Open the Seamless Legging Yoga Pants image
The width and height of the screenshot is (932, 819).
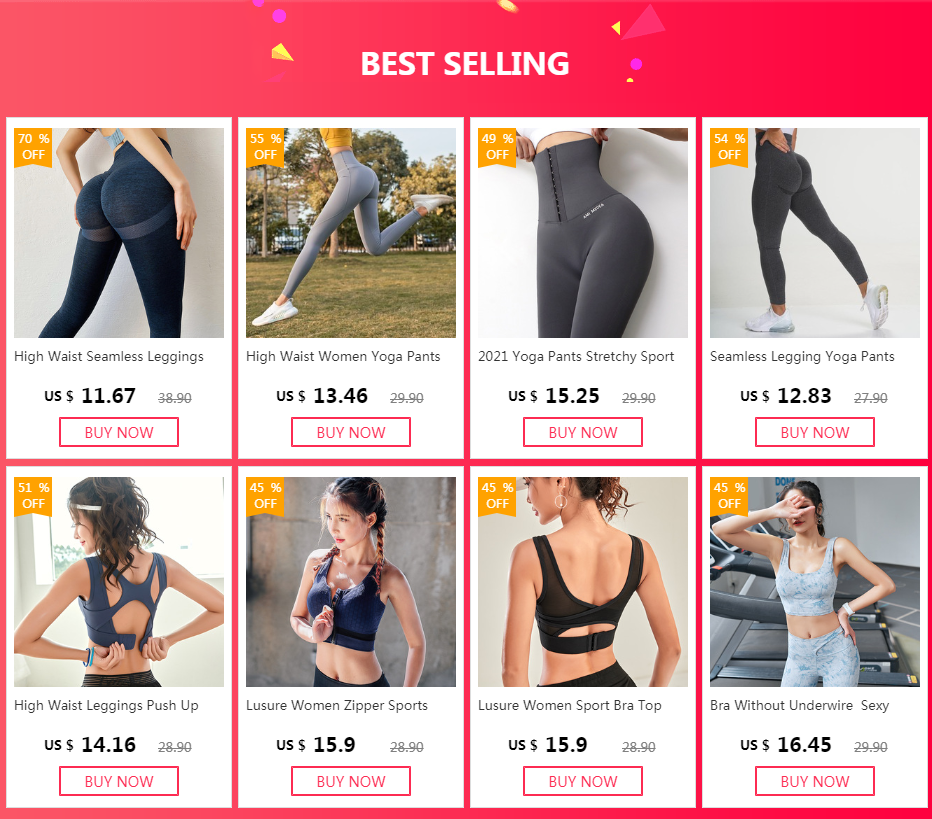click(x=814, y=233)
